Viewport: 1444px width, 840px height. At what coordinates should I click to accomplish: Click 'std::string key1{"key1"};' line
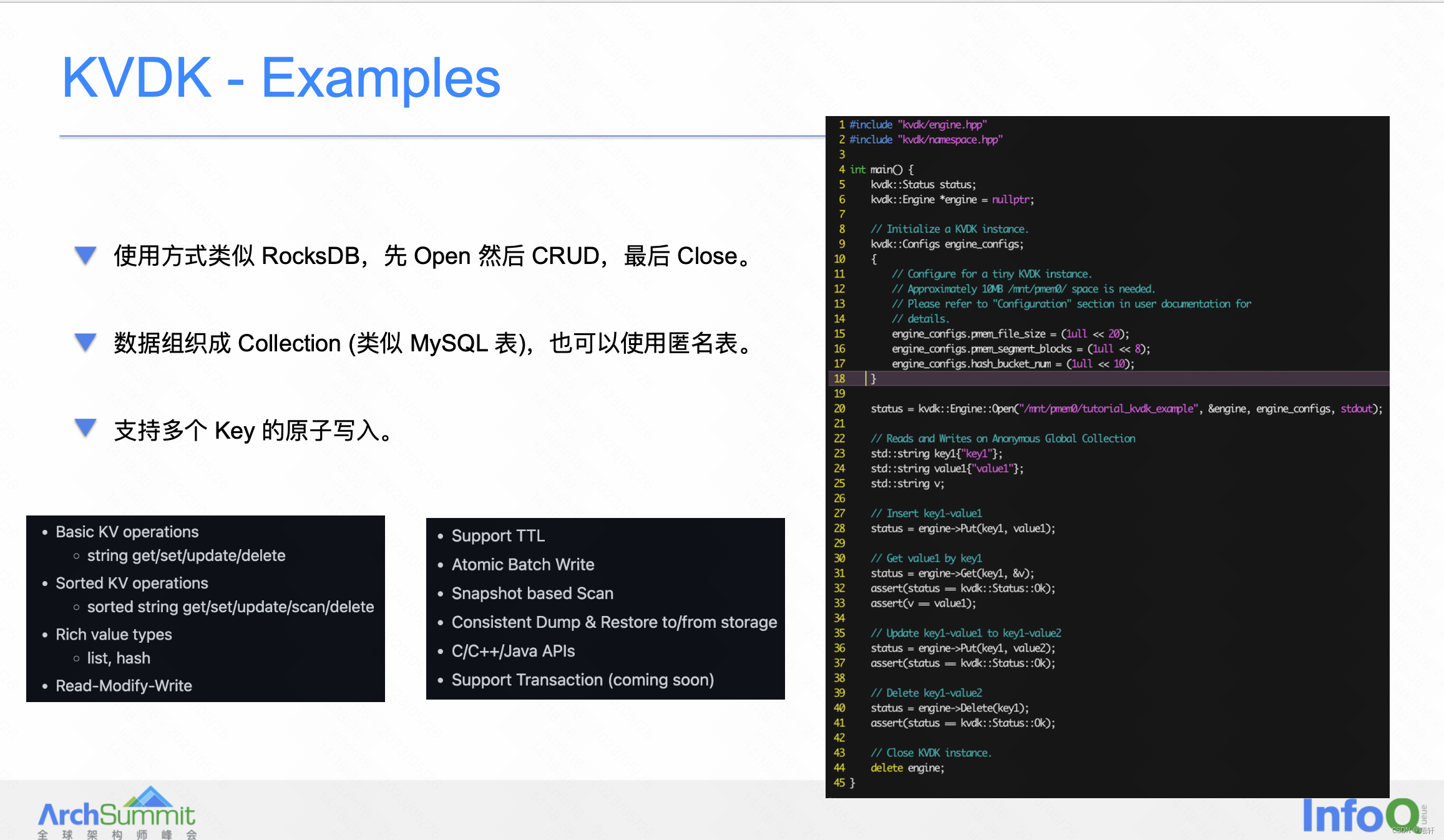click(x=936, y=454)
